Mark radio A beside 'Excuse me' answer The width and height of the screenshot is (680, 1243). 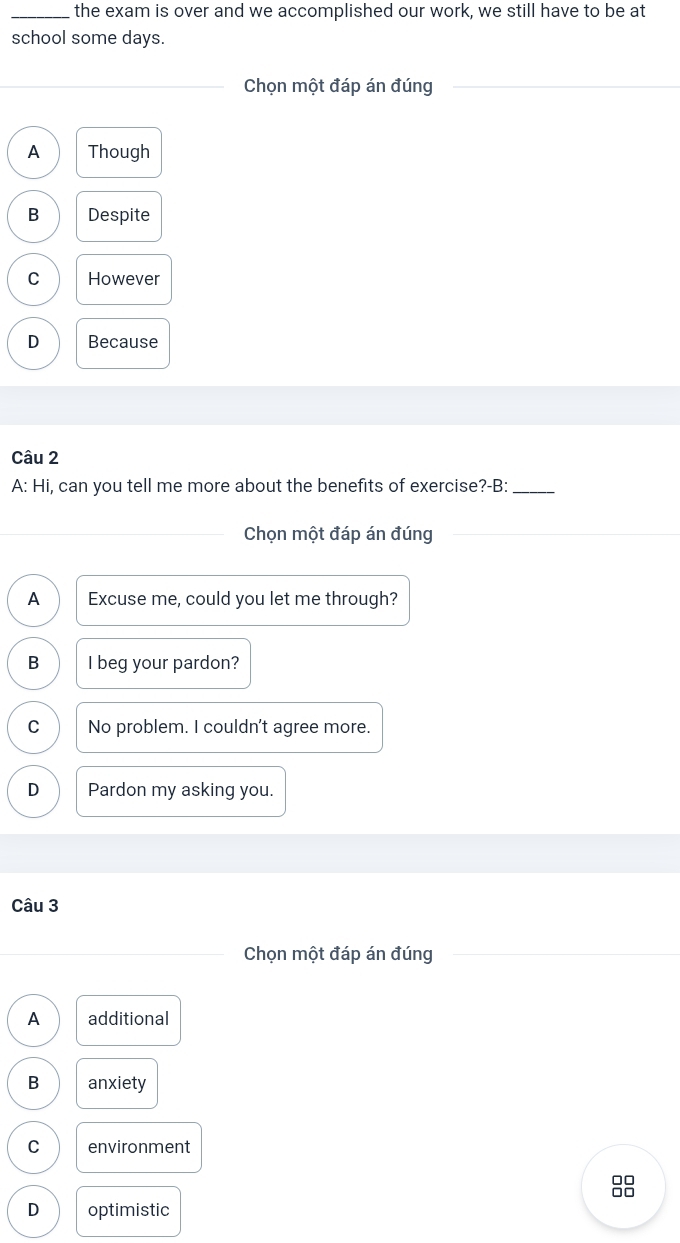34,599
